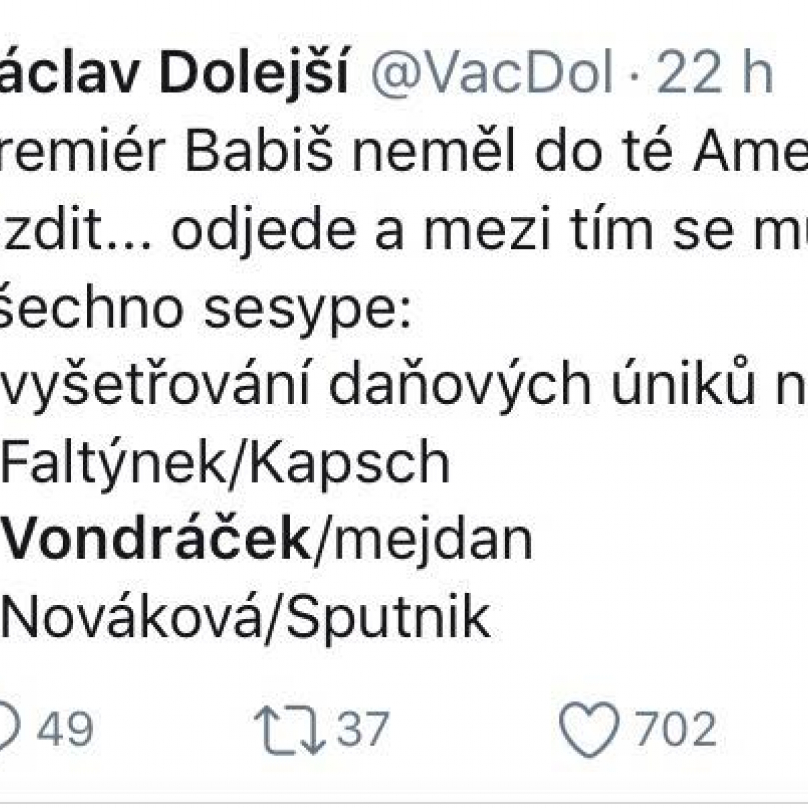
Task: Click the Faltýnek/Kapsch line of the tweet
Action: (x=226, y=462)
